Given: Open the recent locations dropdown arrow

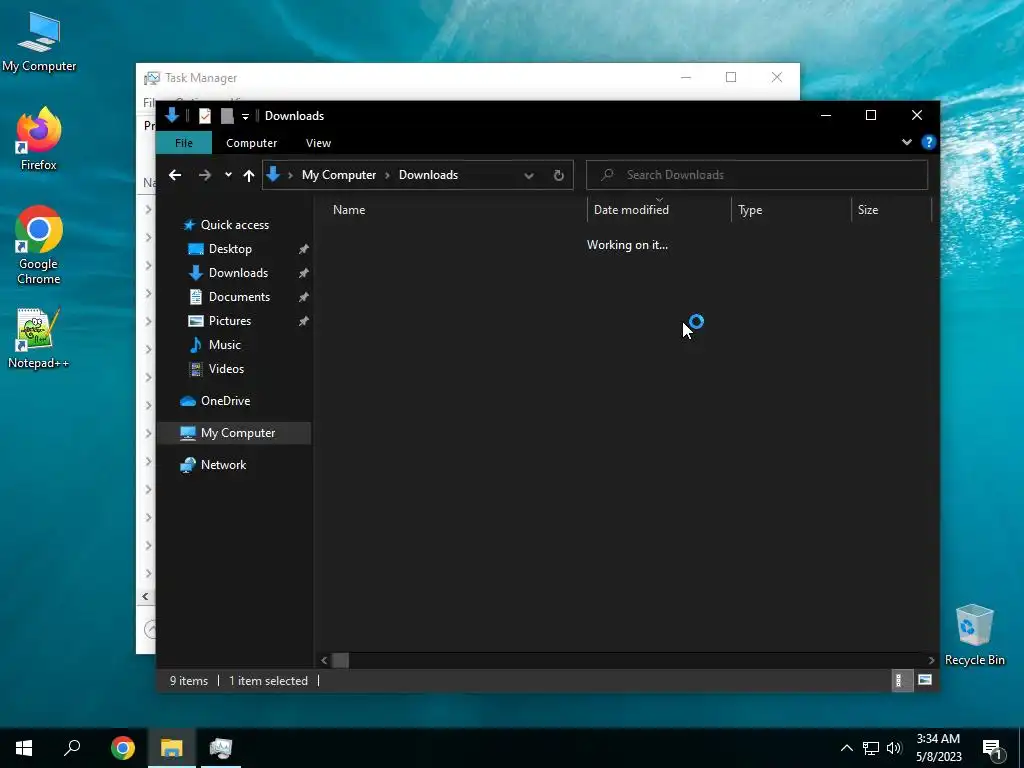Looking at the screenshot, I should coord(228,174).
